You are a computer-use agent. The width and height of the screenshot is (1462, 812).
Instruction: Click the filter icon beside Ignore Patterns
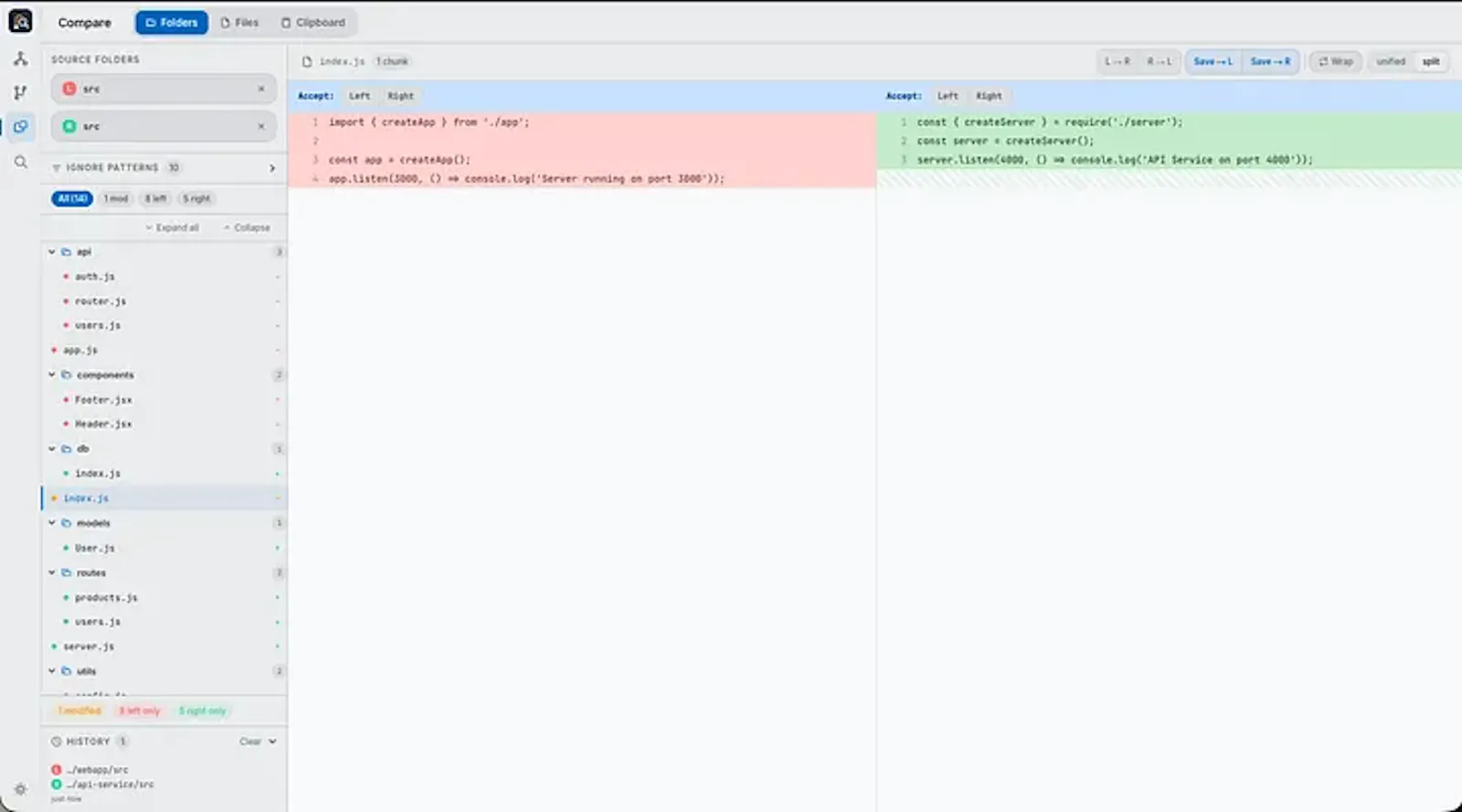57,168
